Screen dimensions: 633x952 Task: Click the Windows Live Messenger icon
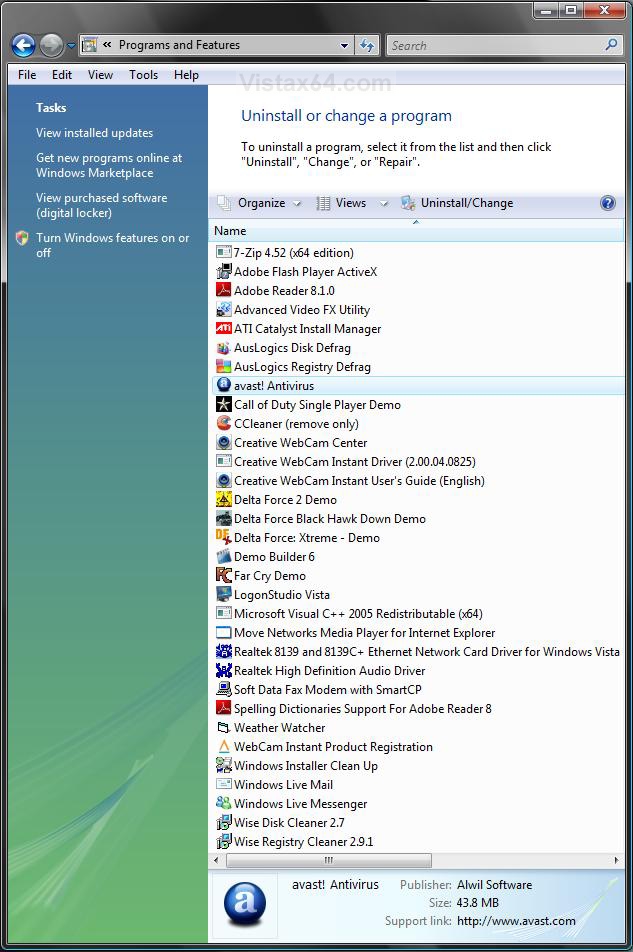click(223, 803)
